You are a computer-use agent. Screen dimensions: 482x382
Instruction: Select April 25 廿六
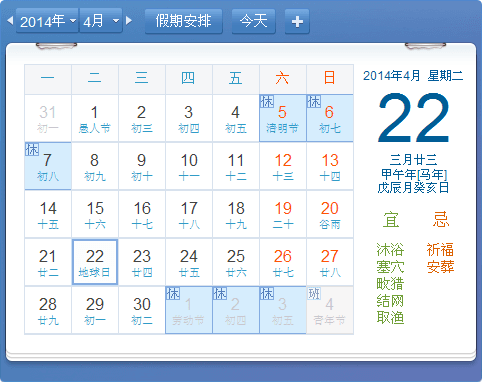(236, 262)
